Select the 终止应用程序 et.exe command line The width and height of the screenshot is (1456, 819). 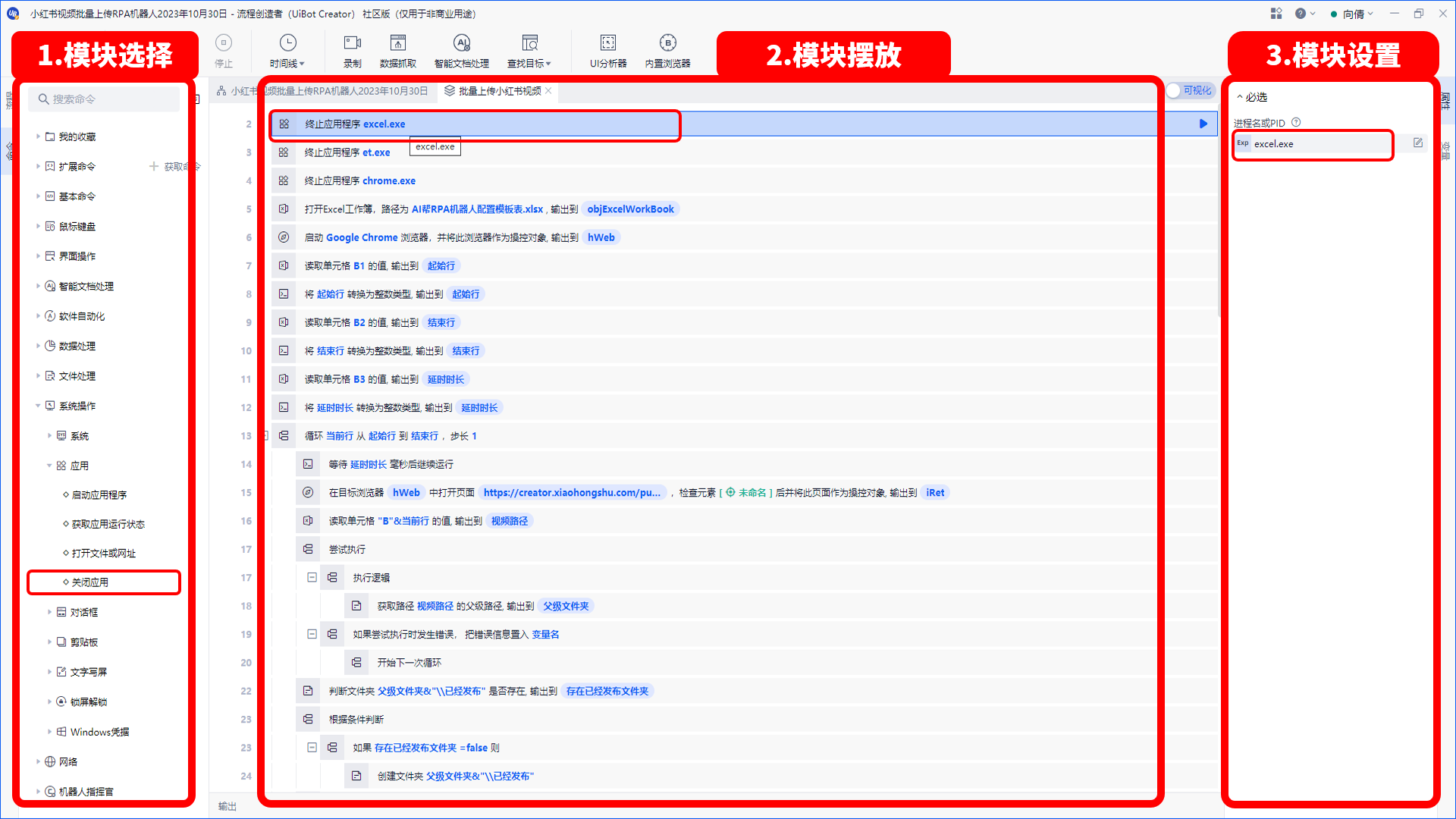pos(743,152)
